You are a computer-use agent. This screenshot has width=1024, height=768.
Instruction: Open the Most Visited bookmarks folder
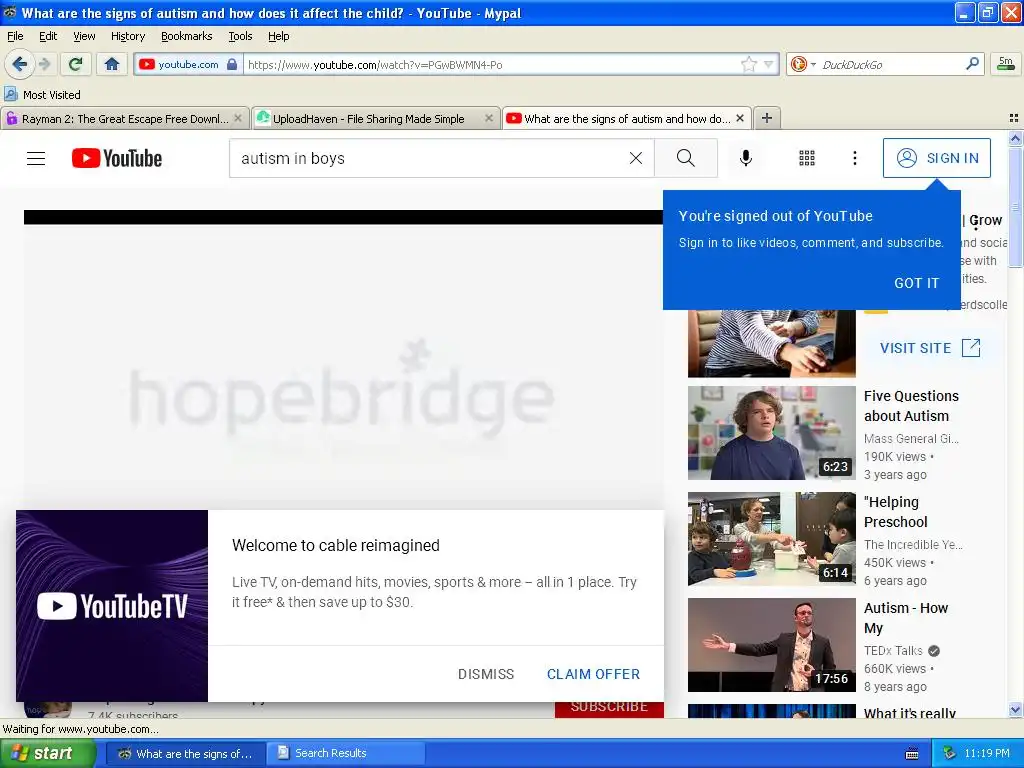(42, 95)
